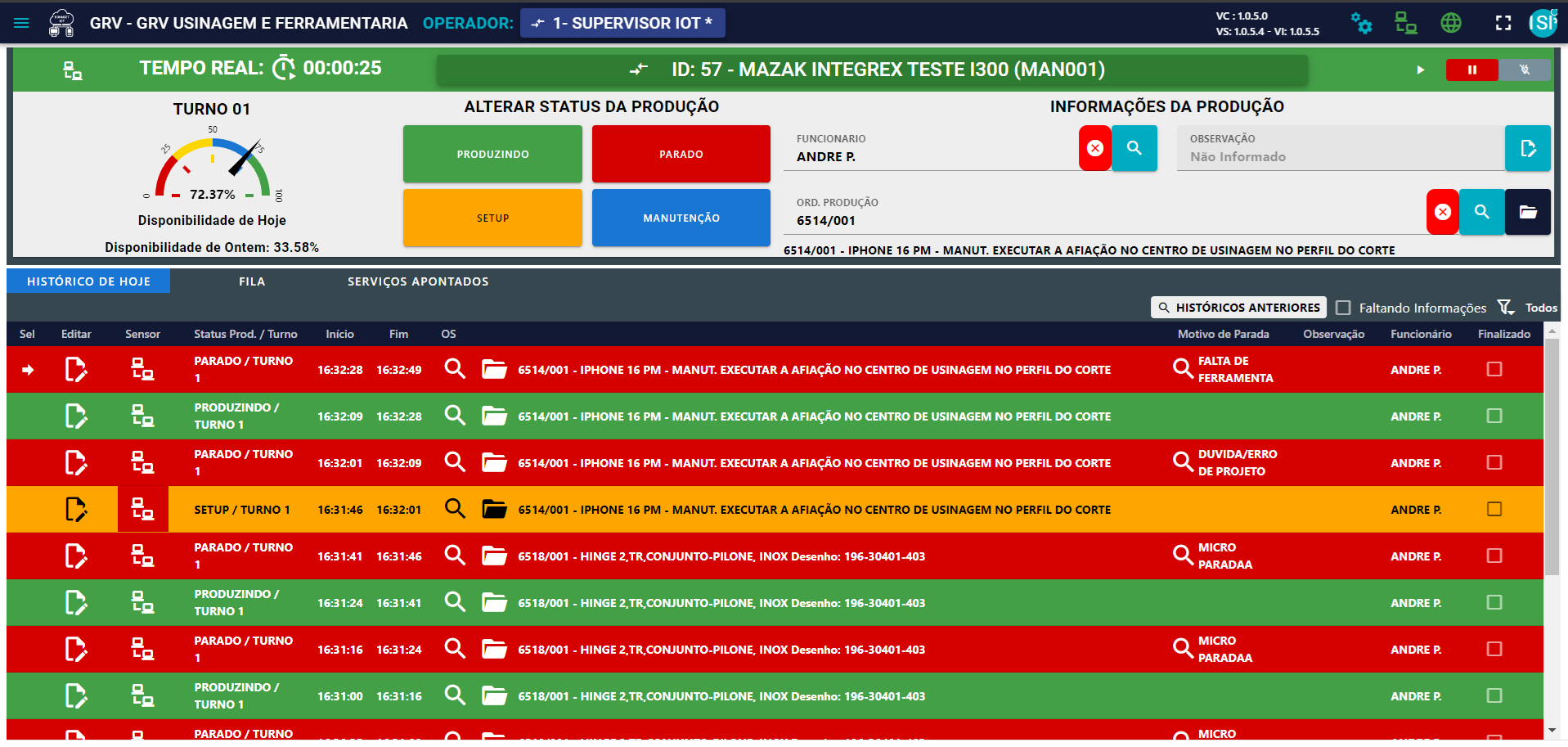Pause the real-time monitoring with red button

click(x=1471, y=70)
